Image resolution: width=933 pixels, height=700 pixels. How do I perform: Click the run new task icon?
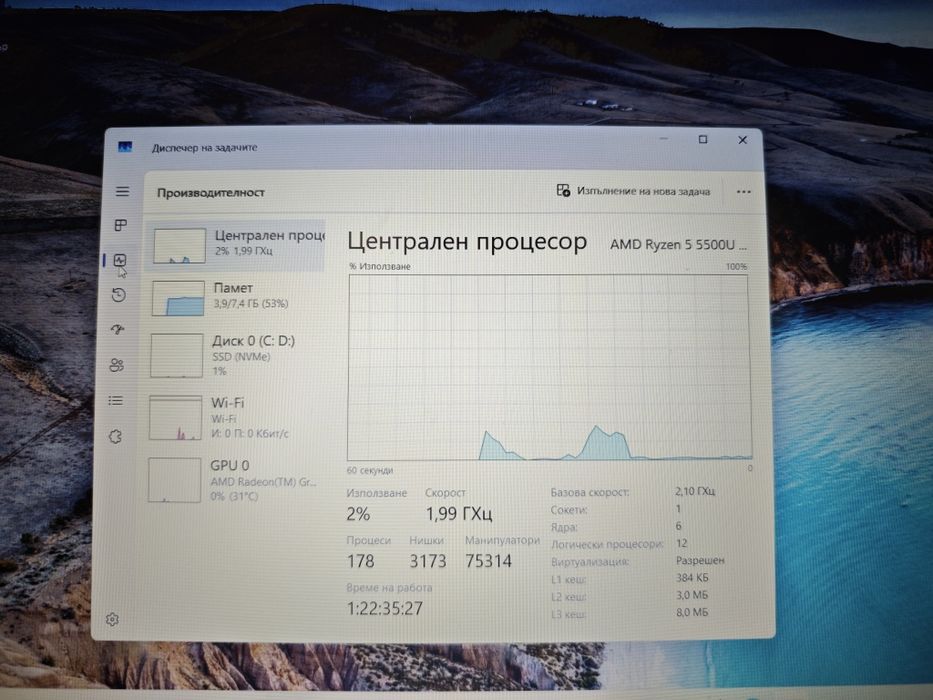(563, 190)
